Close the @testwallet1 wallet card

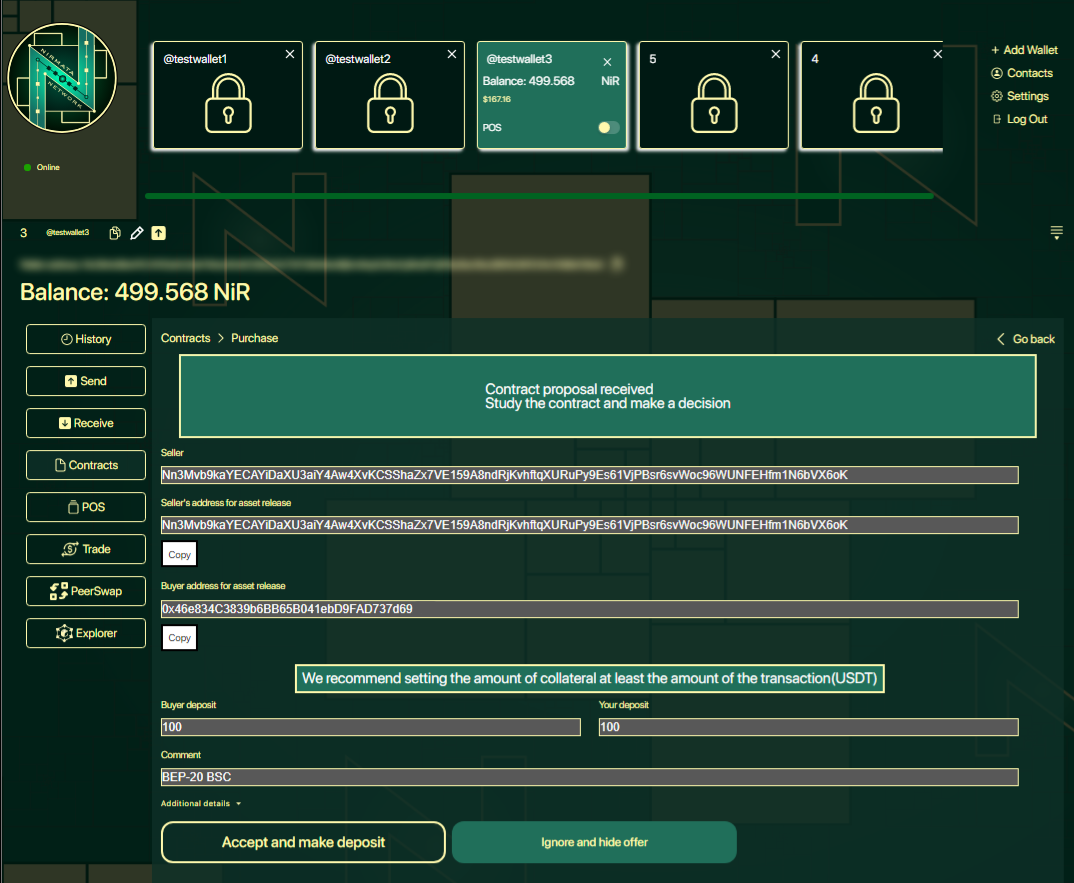point(290,54)
